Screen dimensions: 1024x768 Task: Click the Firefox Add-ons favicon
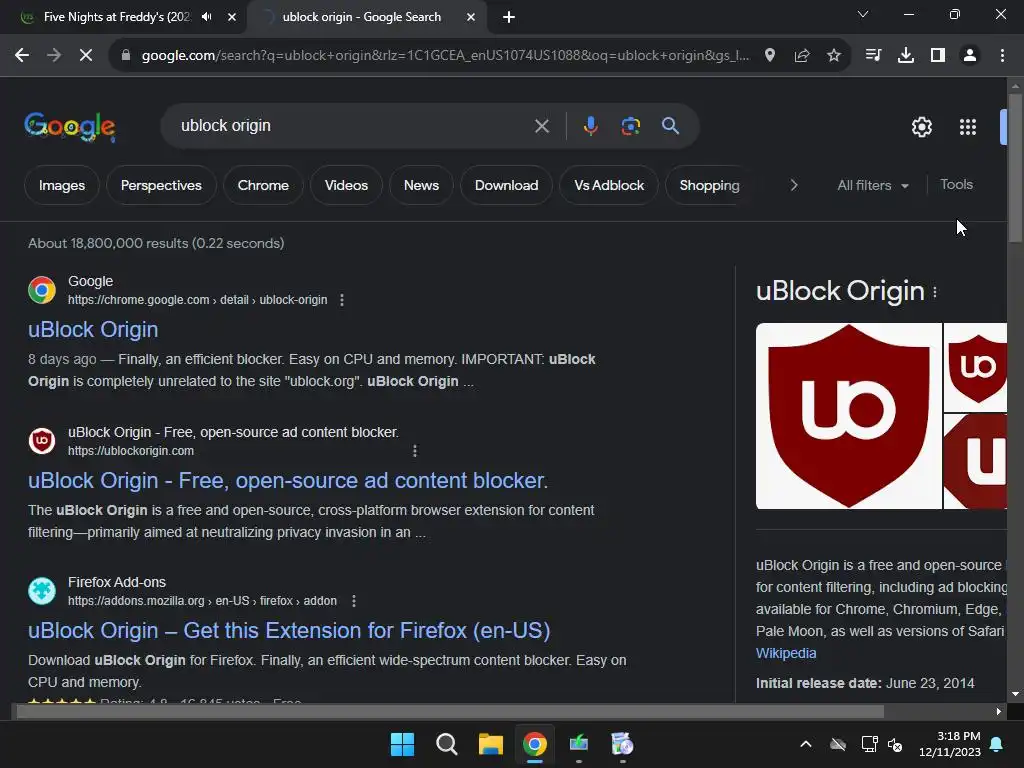point(42,591)
